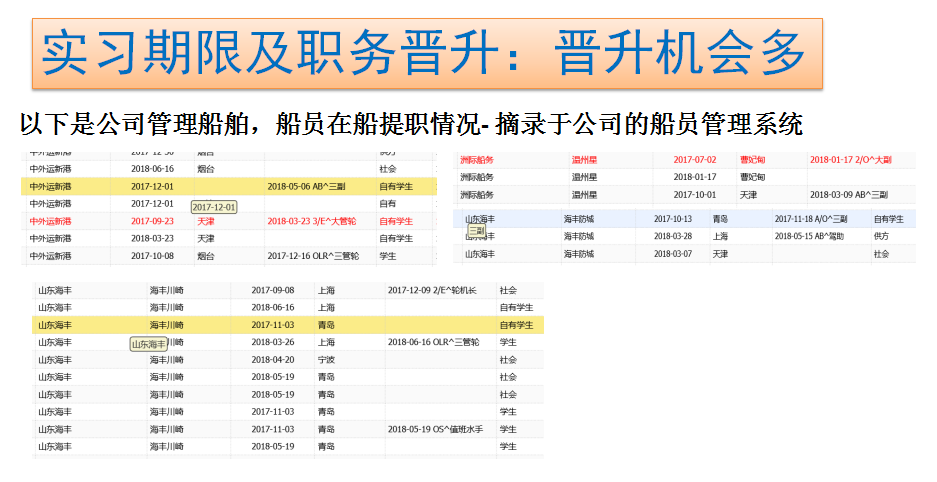Screen dimensions: 937x482
Task: Click the red 2018-01-17 2/O^大副 cell
Action: point(849,160)
